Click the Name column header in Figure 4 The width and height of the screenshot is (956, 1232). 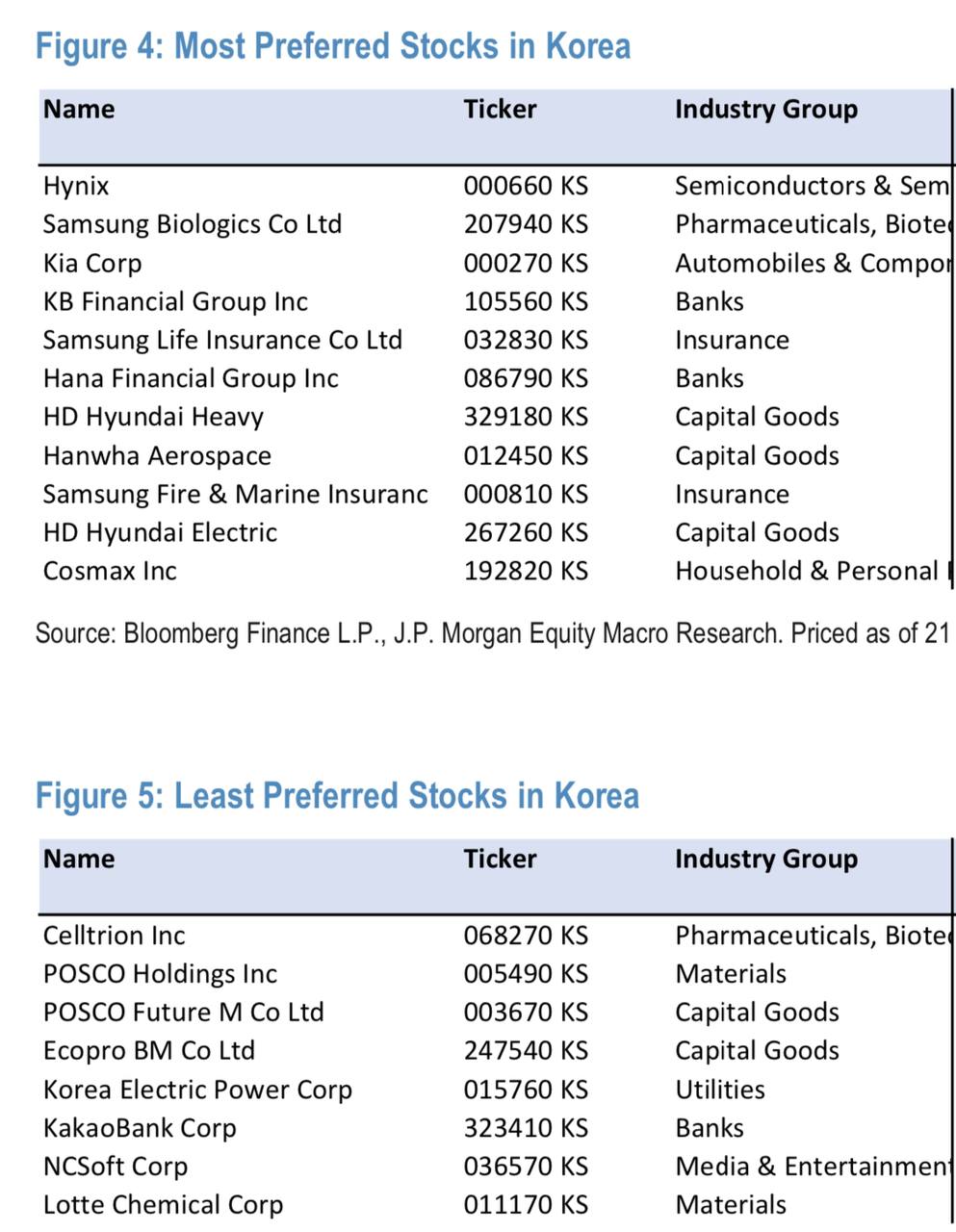pos(79,109)
